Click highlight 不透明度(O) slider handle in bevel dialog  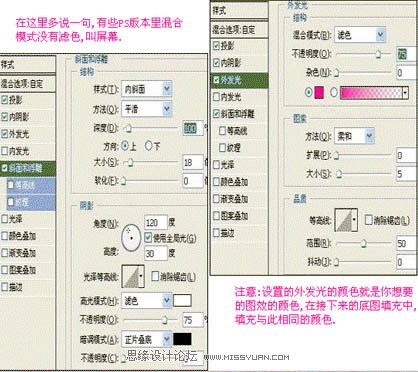click(x=164, y=320)
